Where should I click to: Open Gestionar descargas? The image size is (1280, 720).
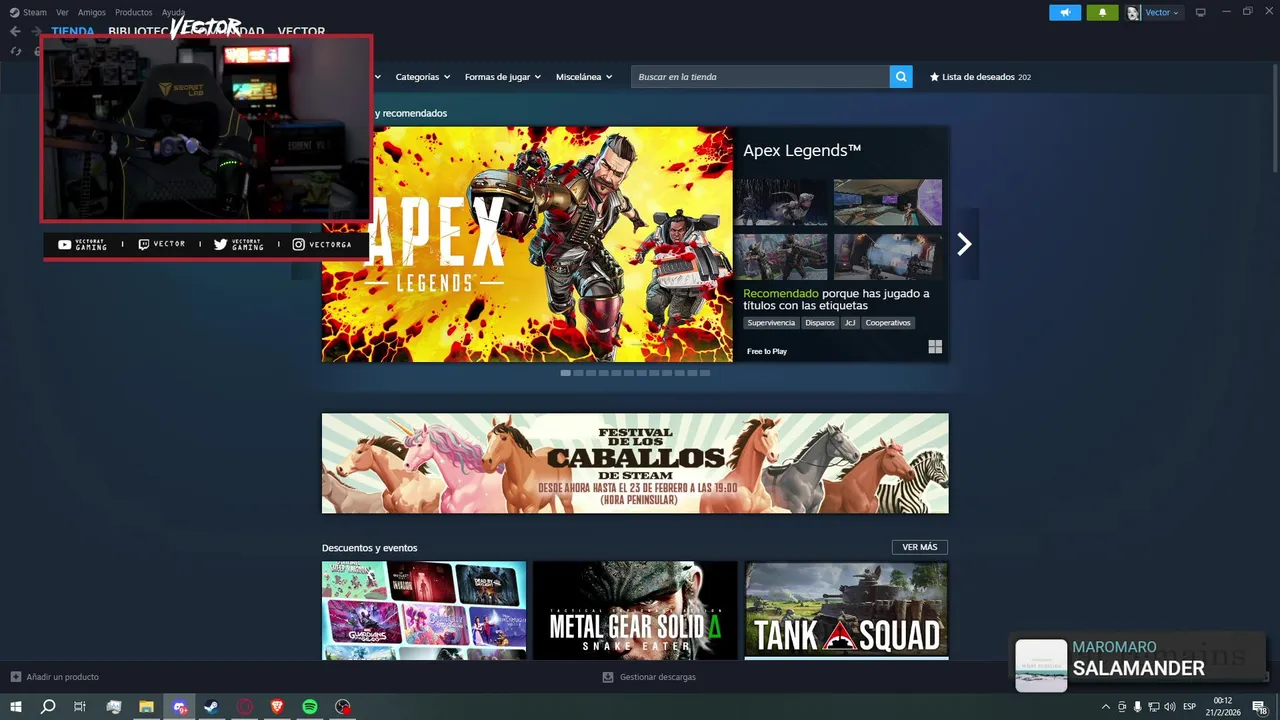pos(657,677)
